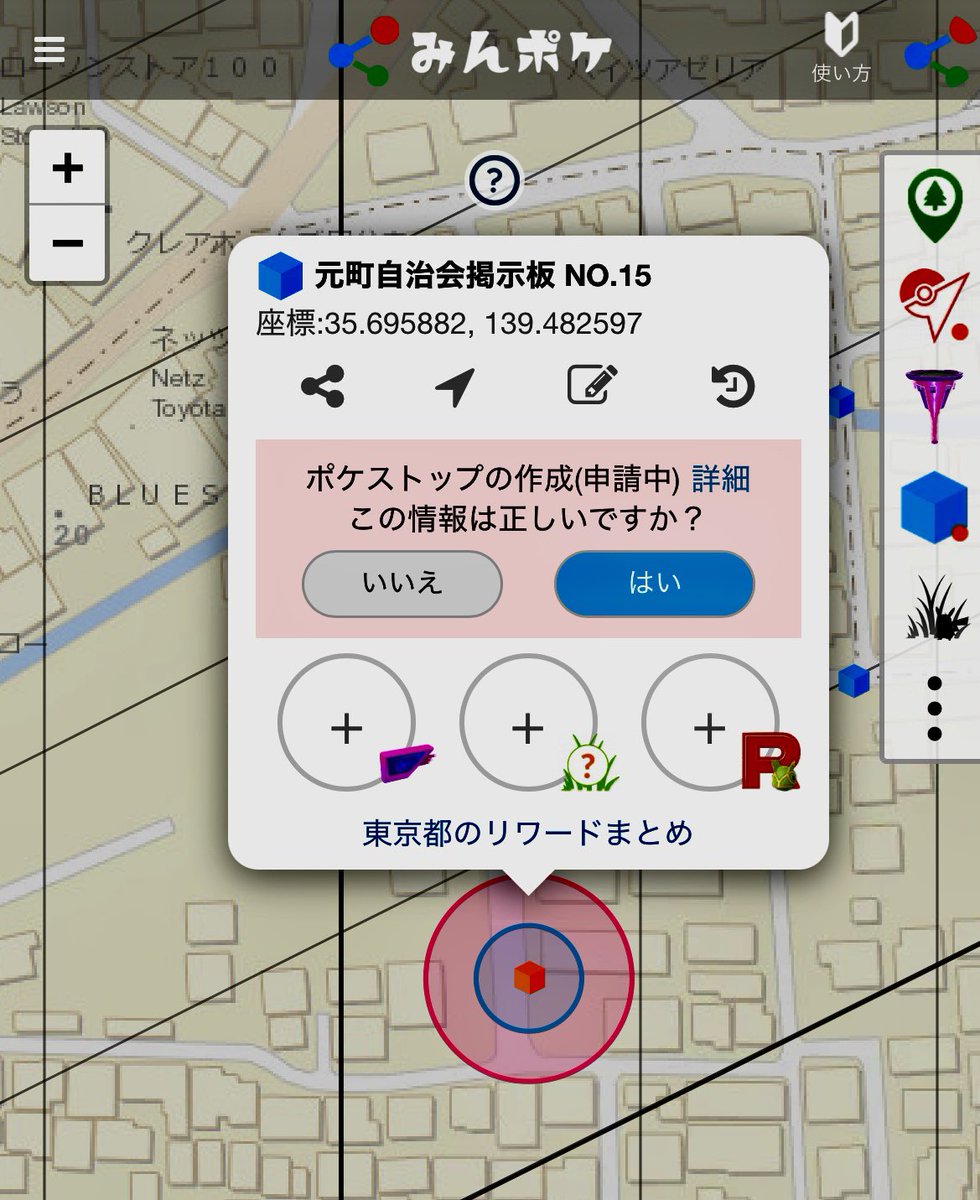Select the lower blue Pokestop cube on the map
The height and width of the screenshot is (1200, 980).
[x=853, y=681]
